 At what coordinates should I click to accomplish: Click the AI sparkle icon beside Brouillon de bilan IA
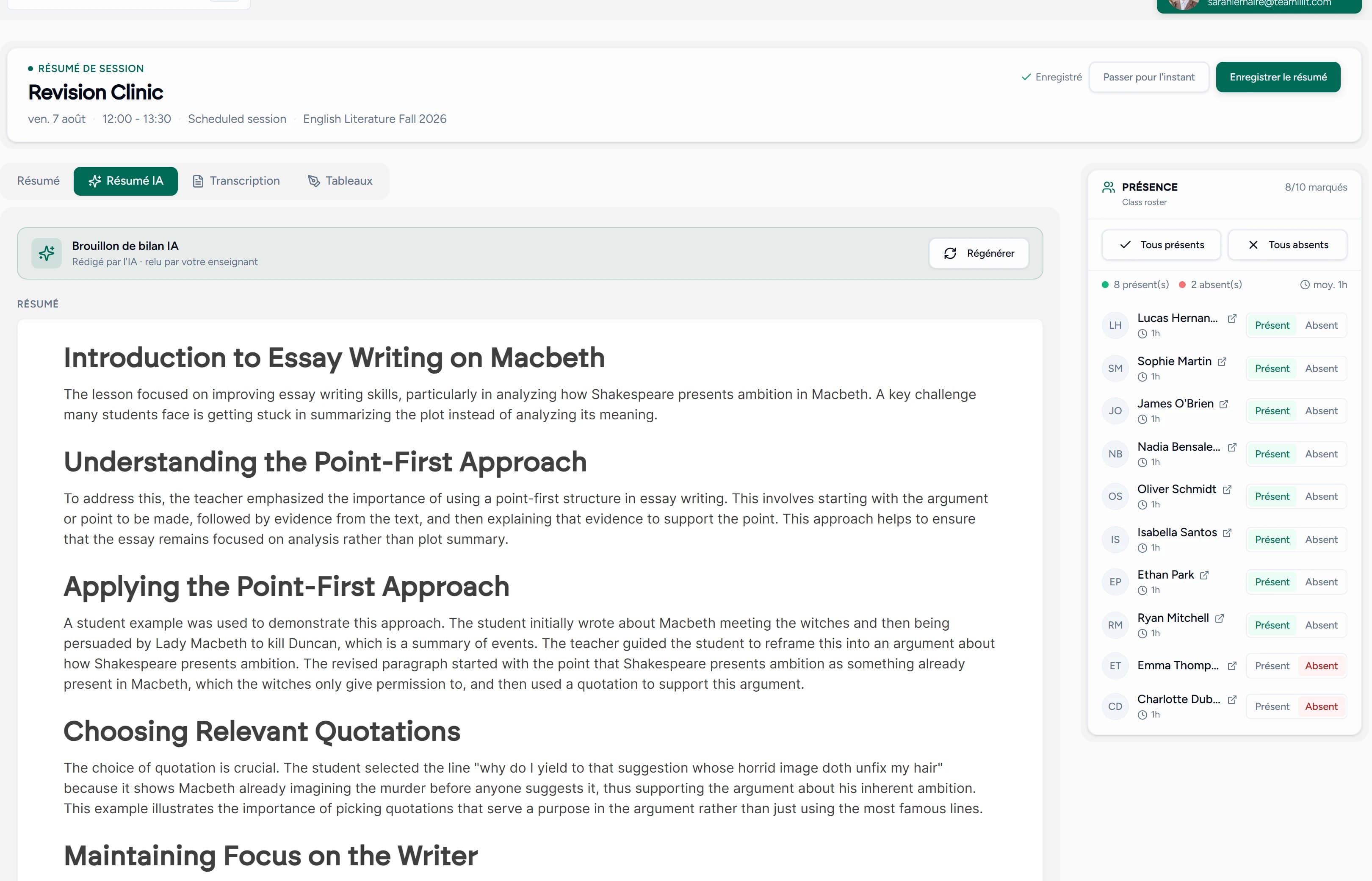46,253
